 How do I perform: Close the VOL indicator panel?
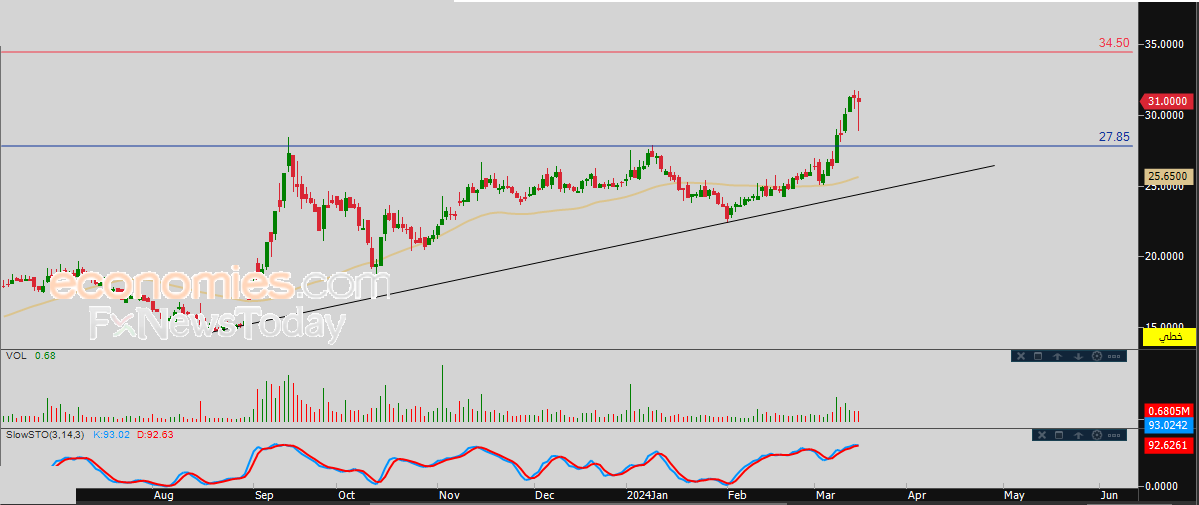coord(1021,356)
